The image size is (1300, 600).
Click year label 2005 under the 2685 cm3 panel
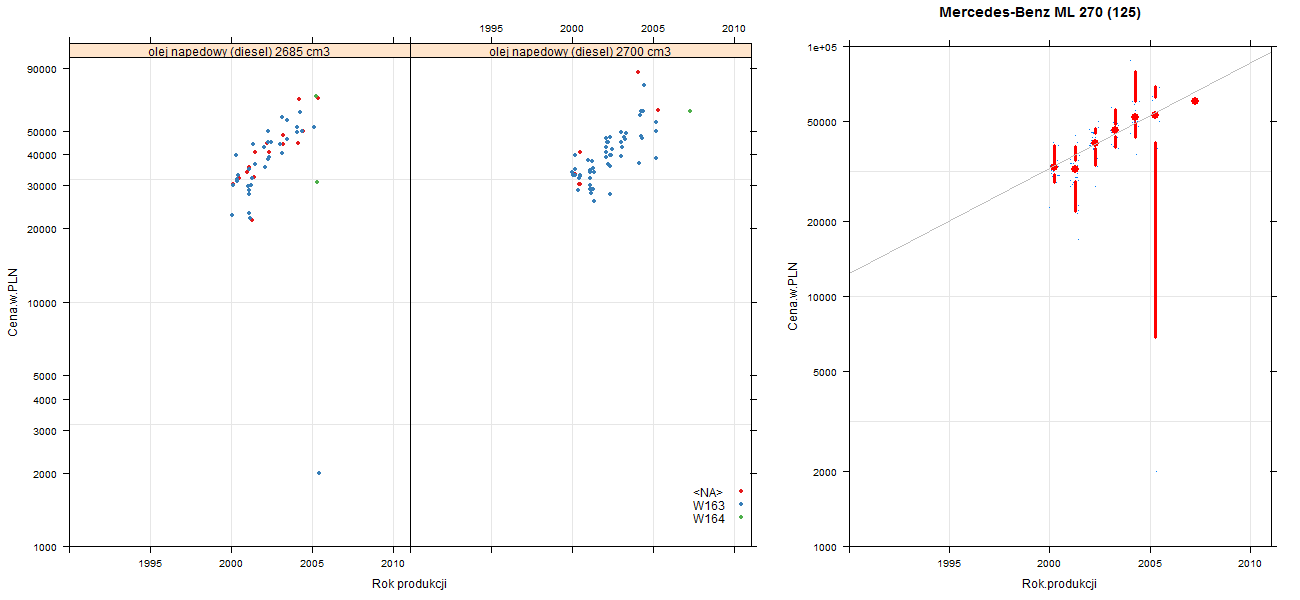pyautogui.click(x=313, y=562)
